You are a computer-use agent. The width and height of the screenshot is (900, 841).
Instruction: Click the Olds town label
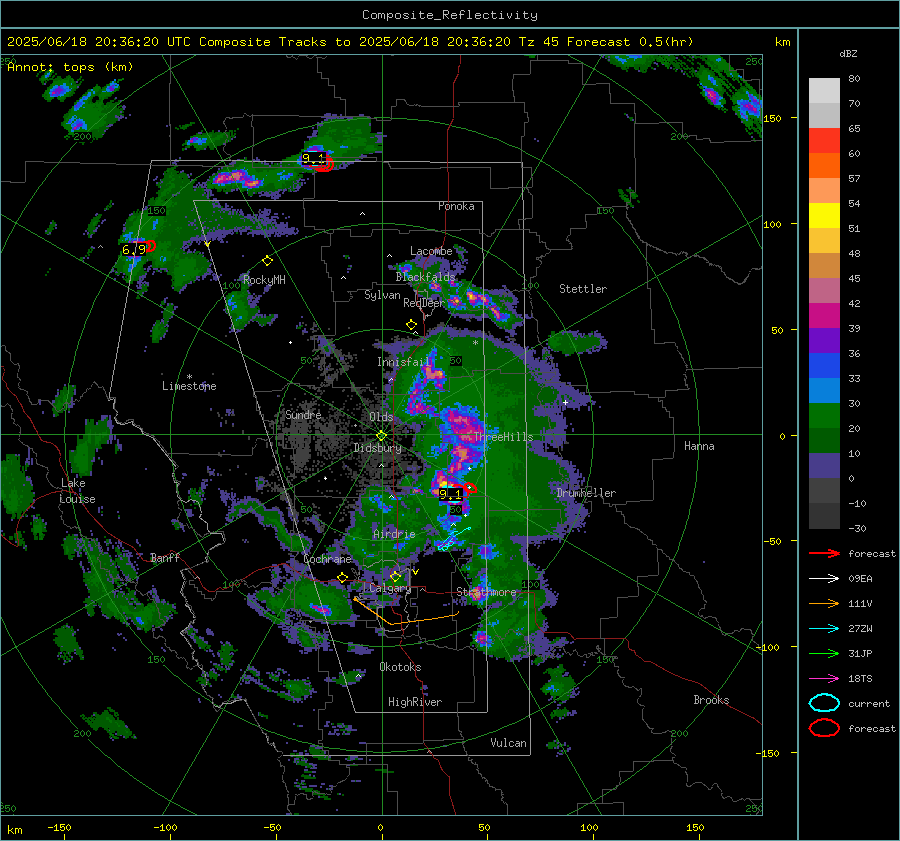click(381, 417)
